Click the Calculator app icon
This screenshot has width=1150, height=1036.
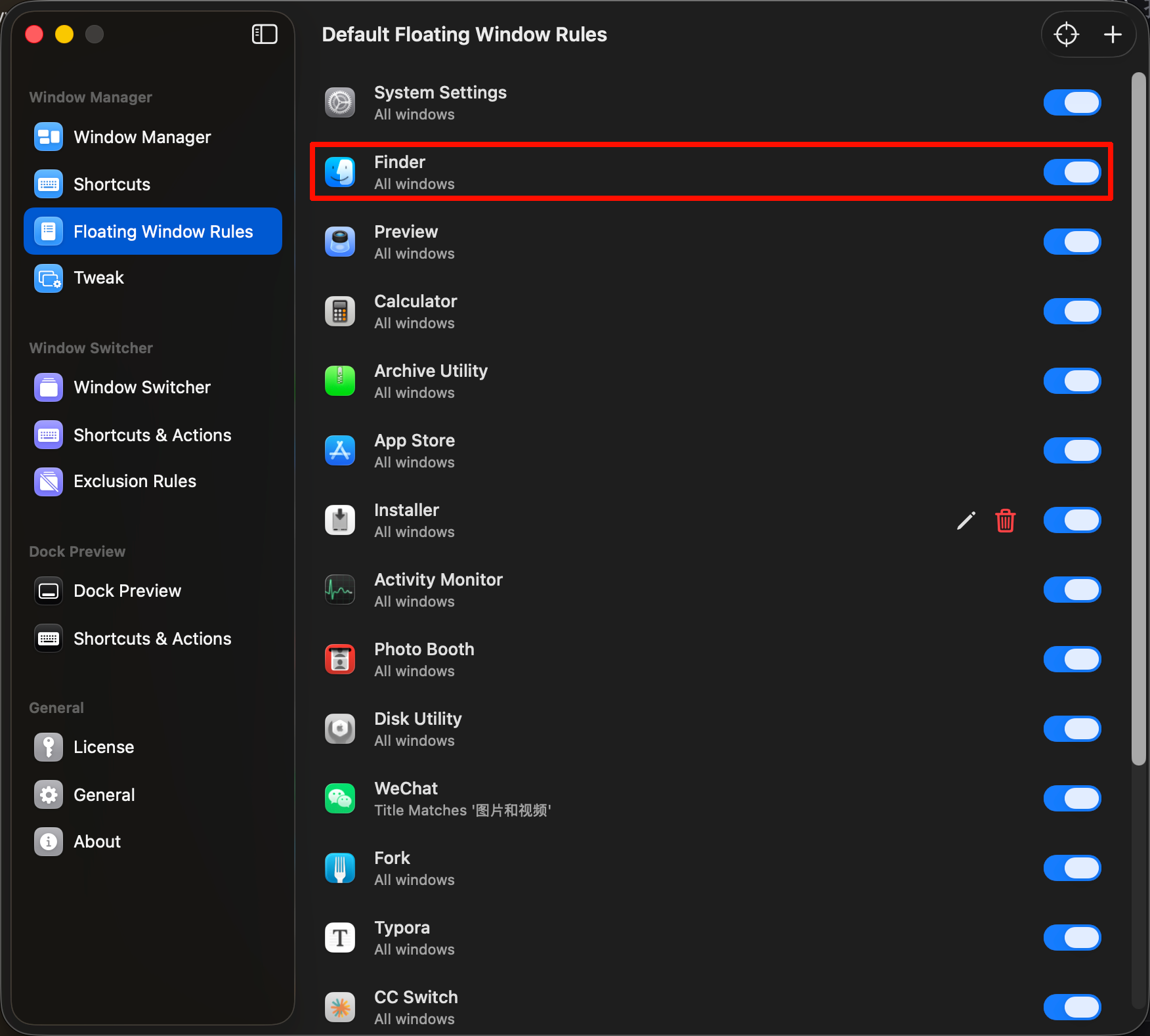[340, 311]
